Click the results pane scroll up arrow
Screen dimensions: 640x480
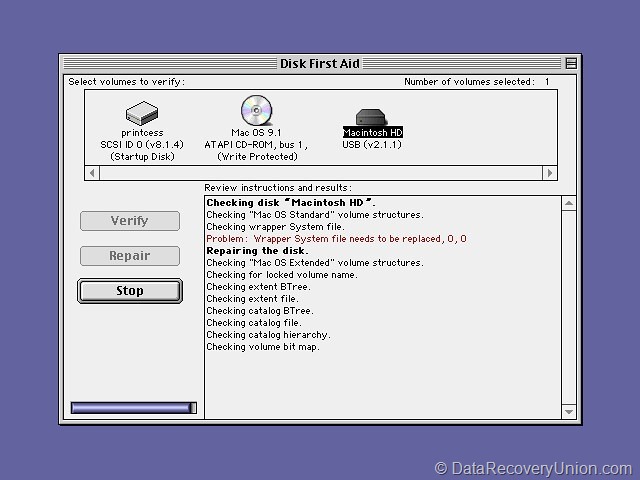click(569, 203)
